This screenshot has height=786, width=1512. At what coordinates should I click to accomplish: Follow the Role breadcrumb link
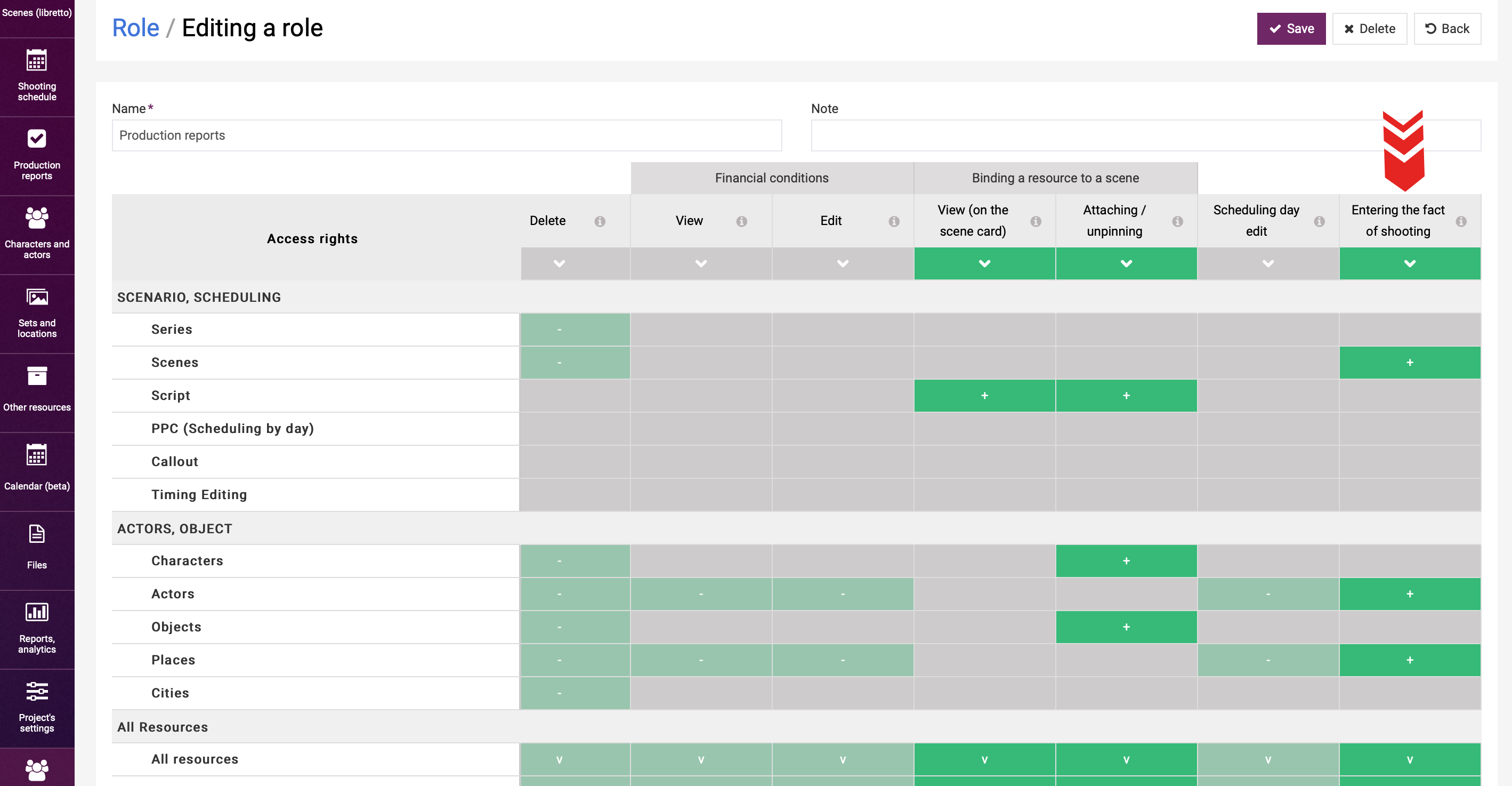point(135,28)
